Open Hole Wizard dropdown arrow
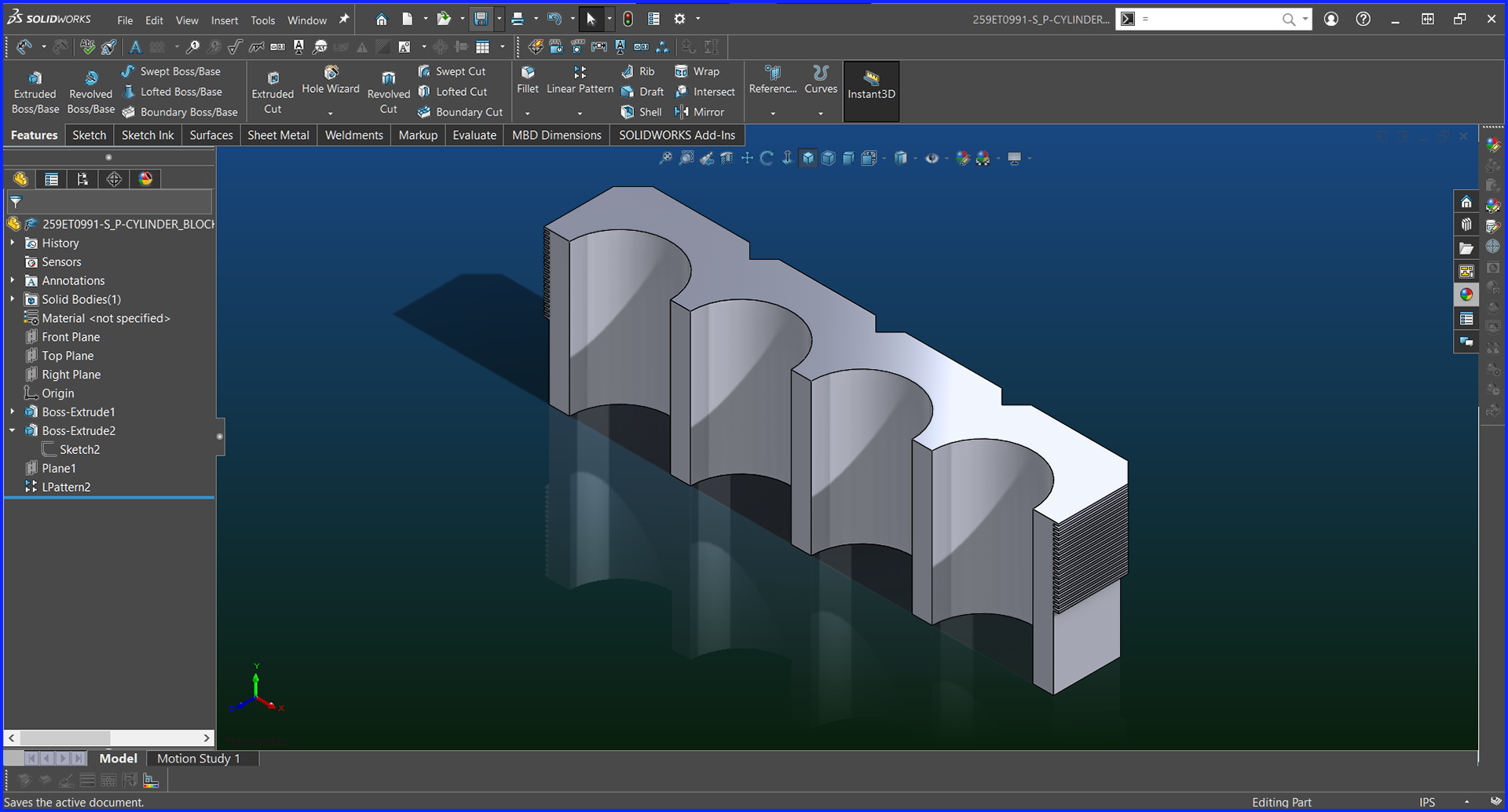 coord(331,113)
